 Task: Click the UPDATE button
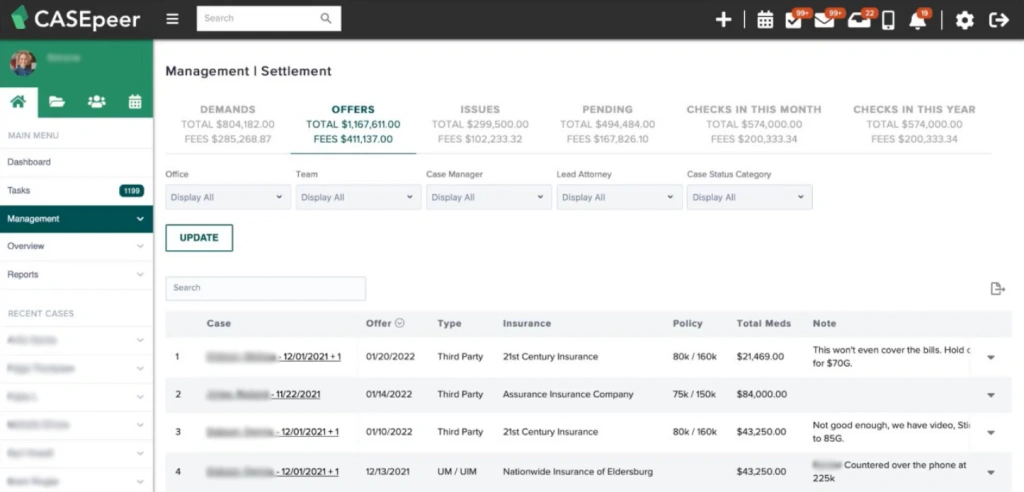[x=199, y=238]
